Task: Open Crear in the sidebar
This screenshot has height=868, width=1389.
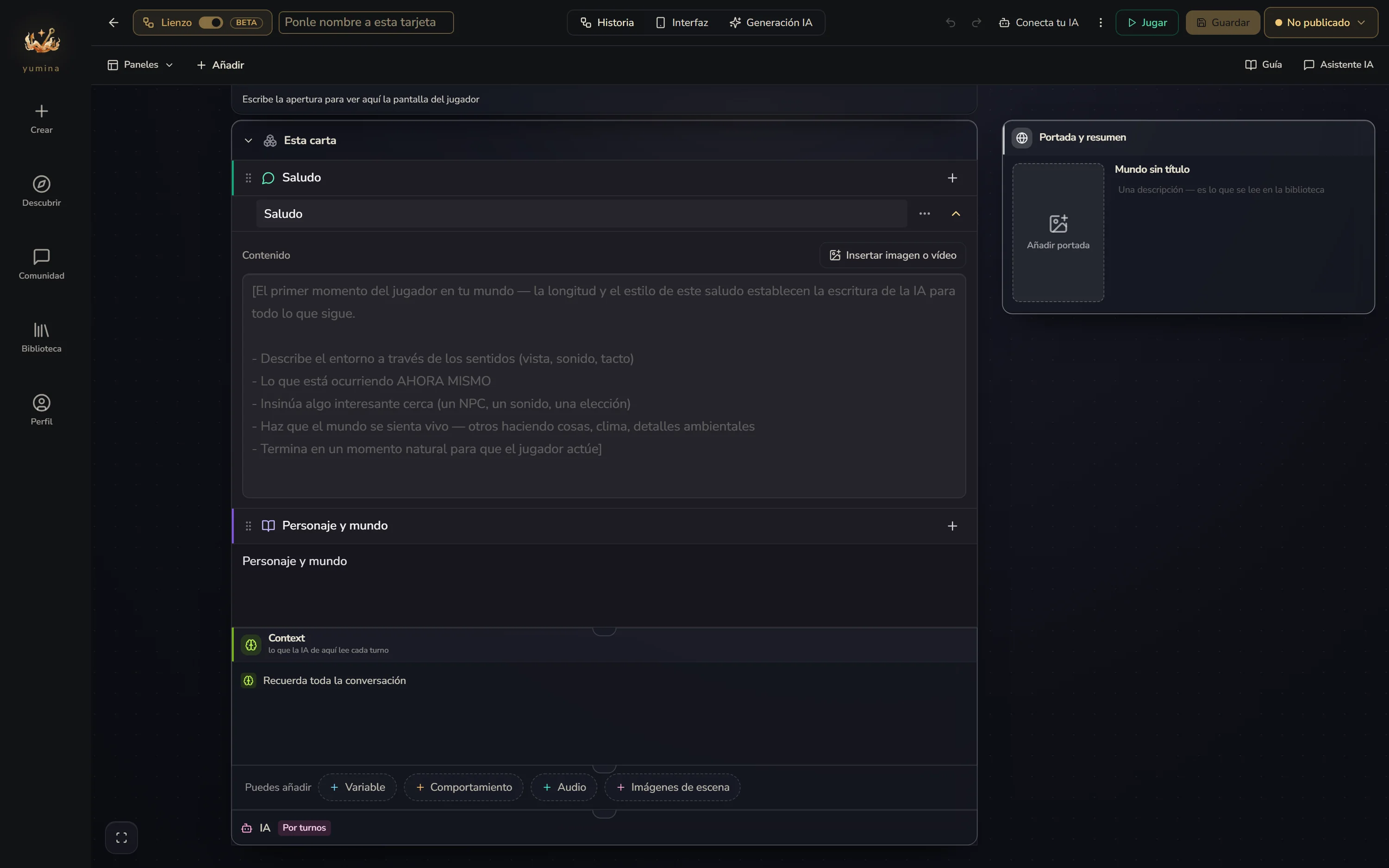Action: (x=41, y=119)
